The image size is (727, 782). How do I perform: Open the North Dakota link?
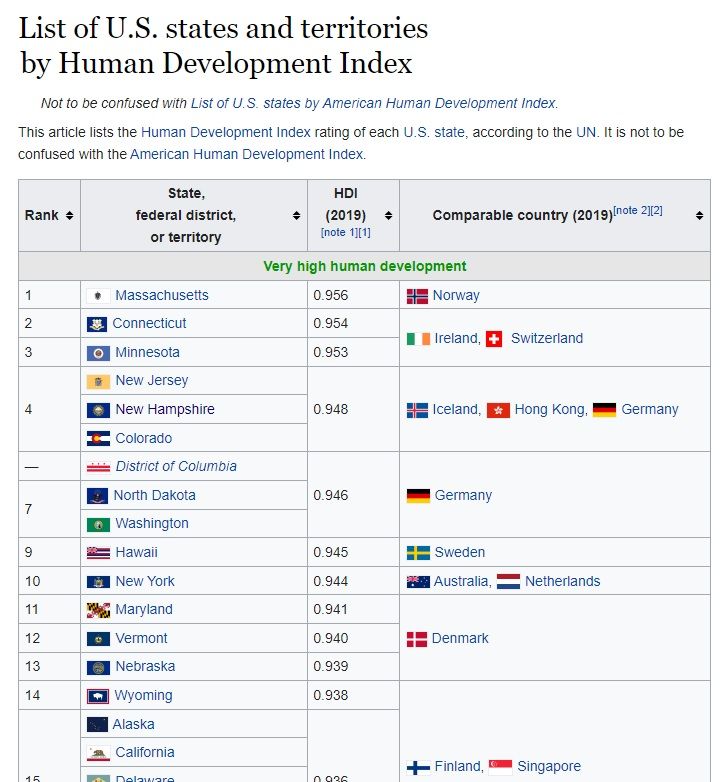[x=155, y=496]
